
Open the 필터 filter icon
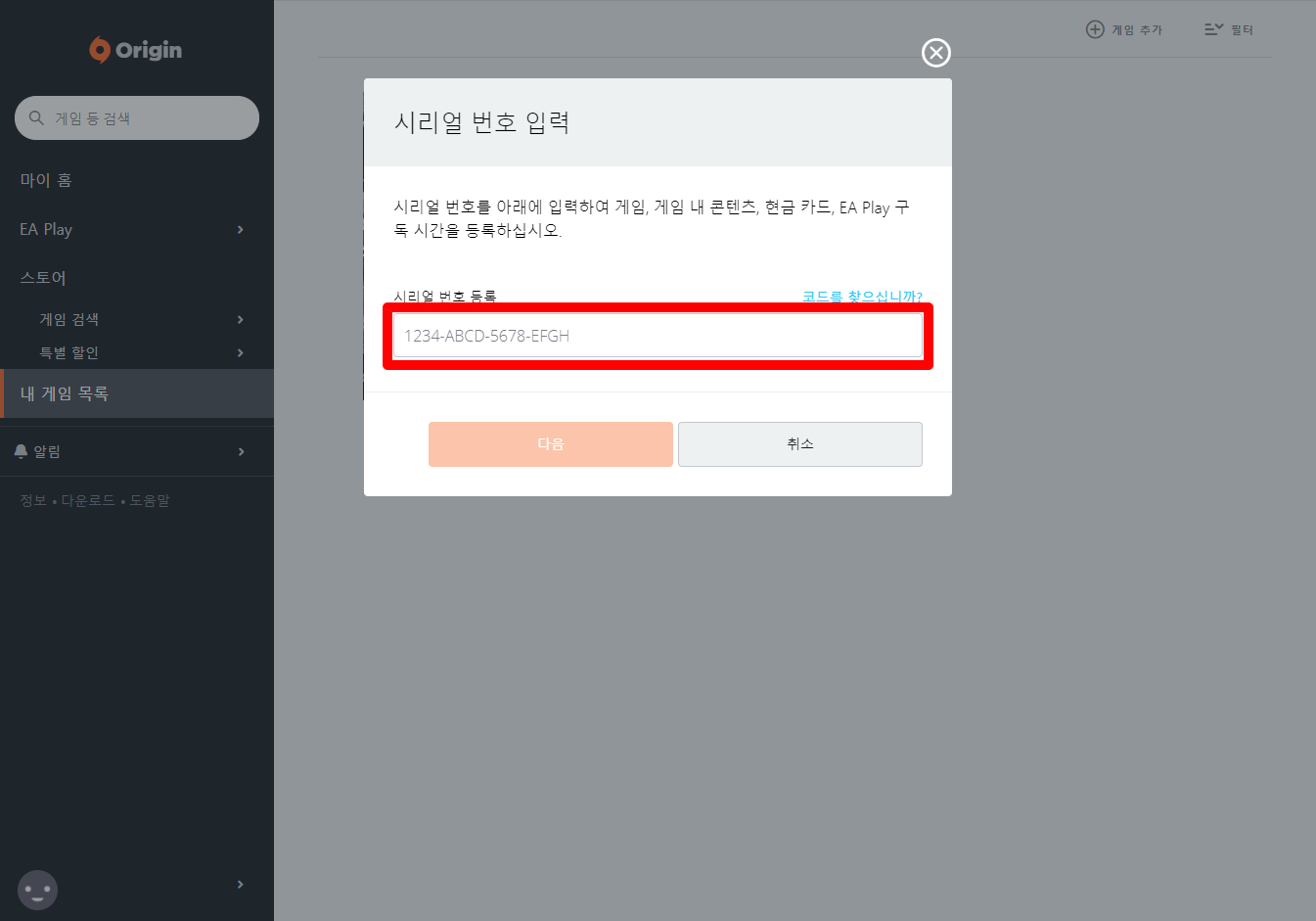point(1213,29)
